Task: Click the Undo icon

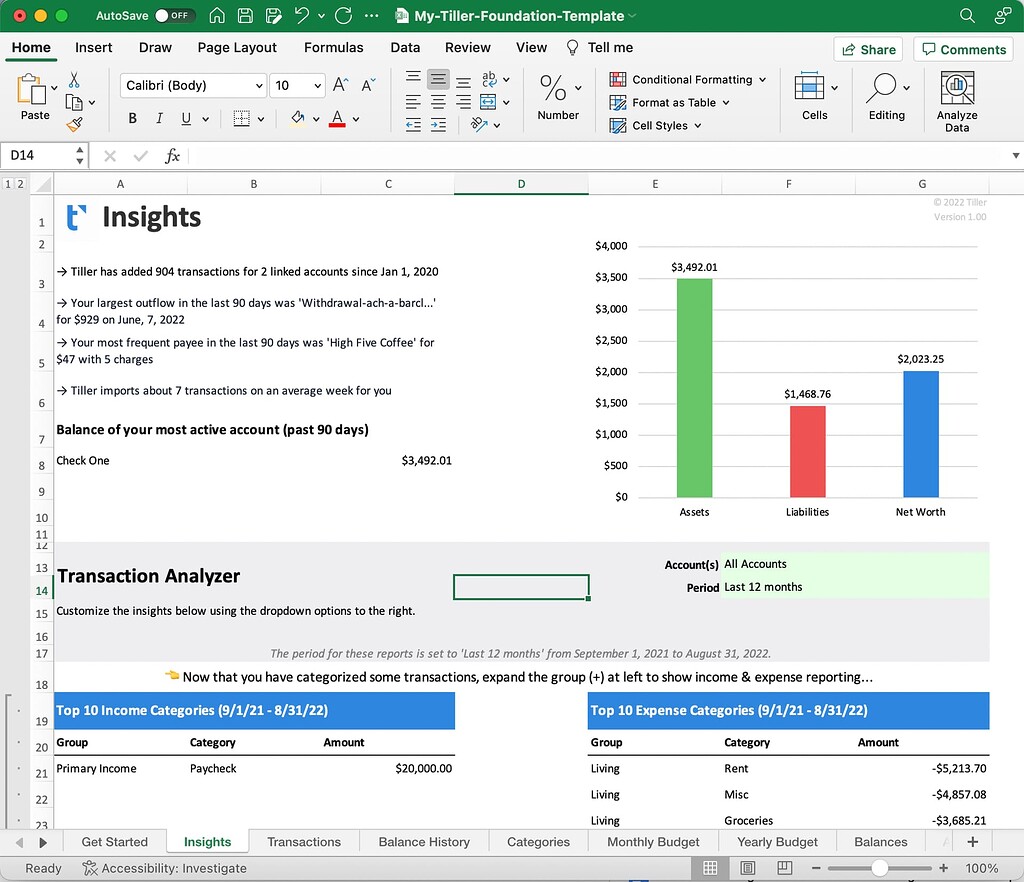Action: pyautogui.click(x=299, y=15)
